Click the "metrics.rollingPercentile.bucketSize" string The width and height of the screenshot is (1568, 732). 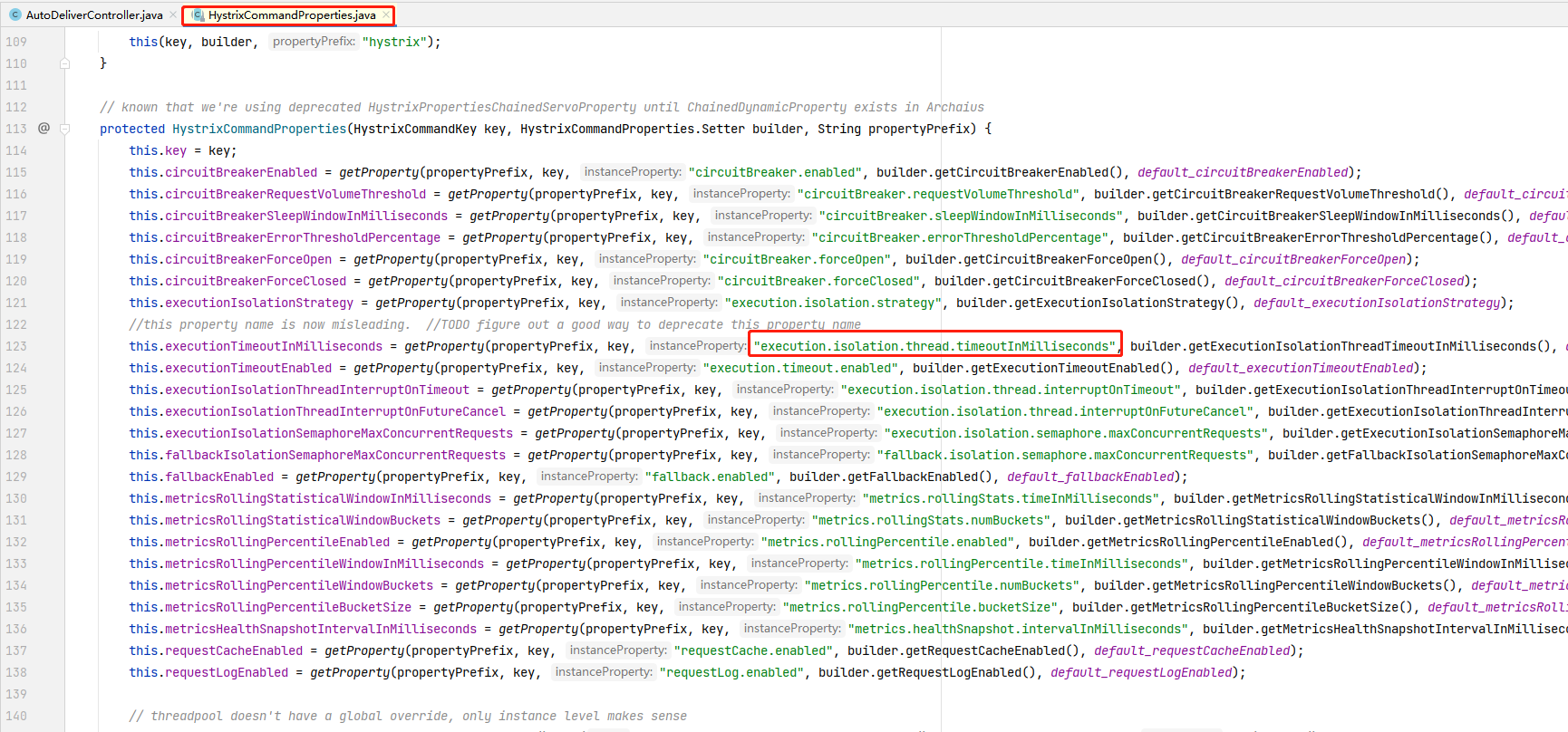(x=920, y=607)
